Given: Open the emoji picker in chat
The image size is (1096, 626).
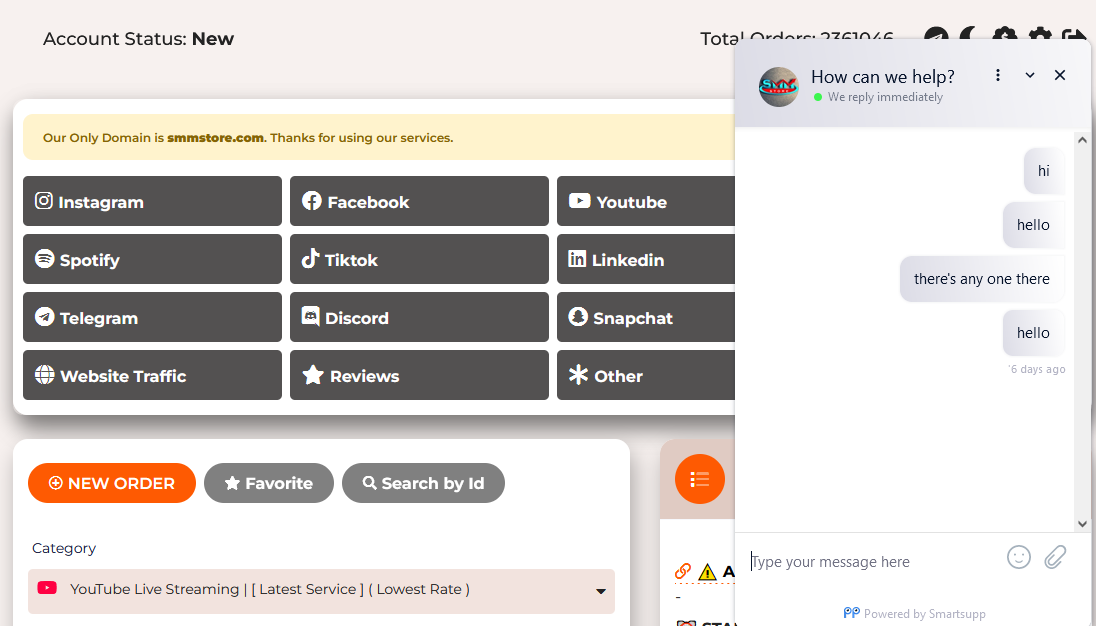Looking at the screenshot, I should point(1019,557).
